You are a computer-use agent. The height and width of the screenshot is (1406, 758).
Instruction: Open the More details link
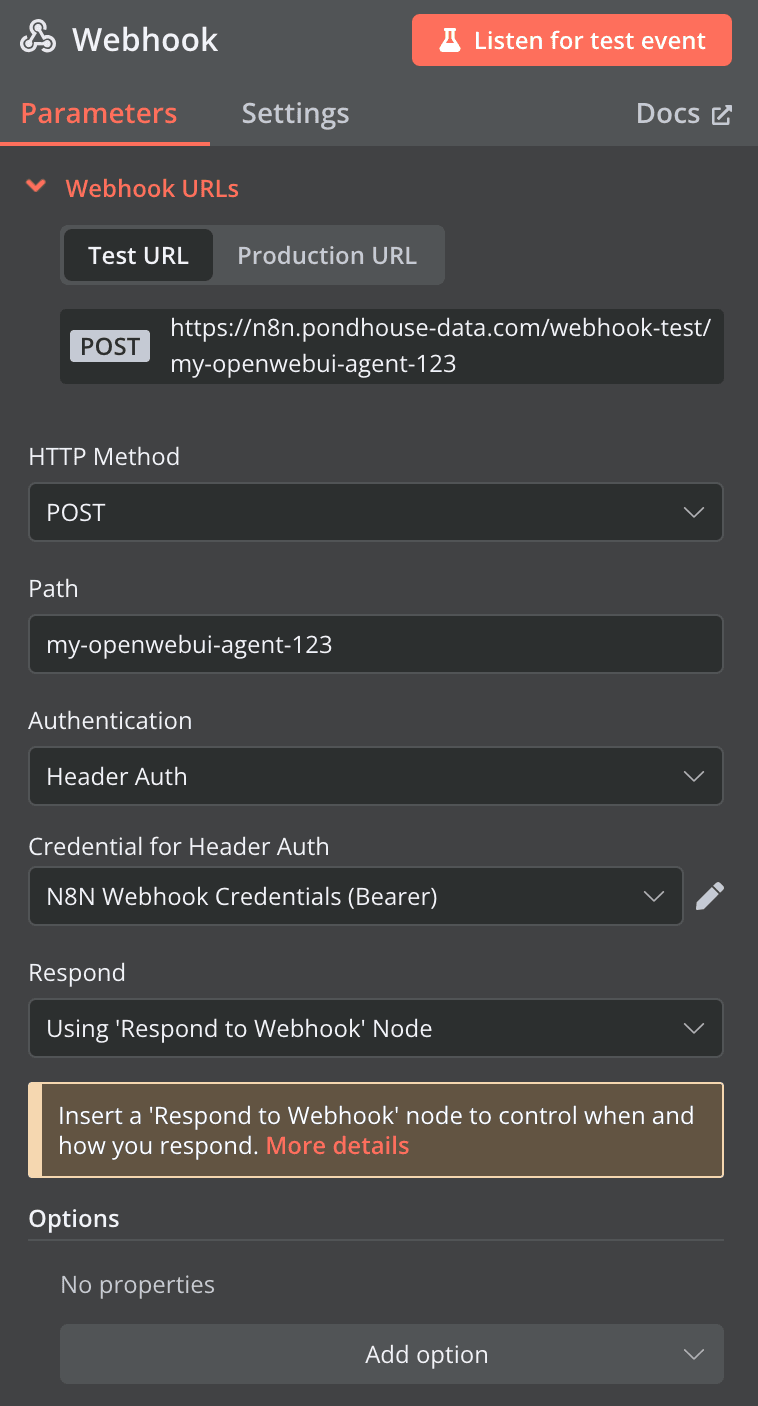[337, 1145]
